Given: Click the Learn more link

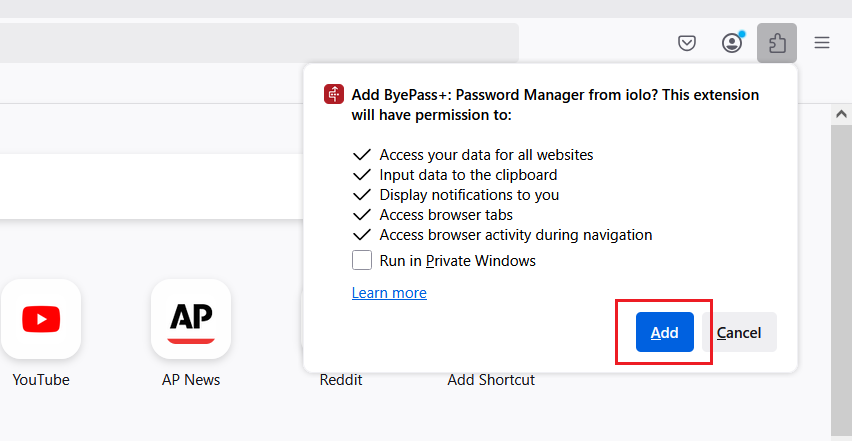Looking at the screenshot, I should coord(389,293).
